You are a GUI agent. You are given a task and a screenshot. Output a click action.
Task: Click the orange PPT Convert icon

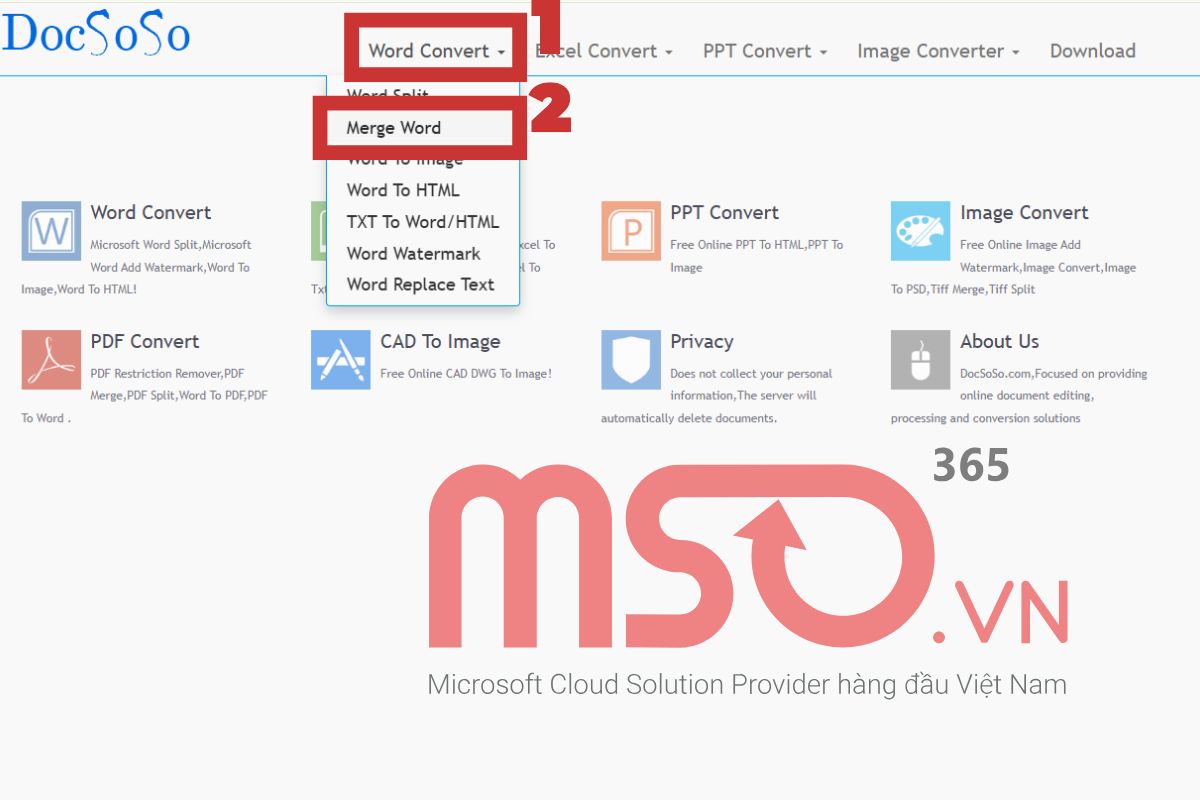coord(631,231)
